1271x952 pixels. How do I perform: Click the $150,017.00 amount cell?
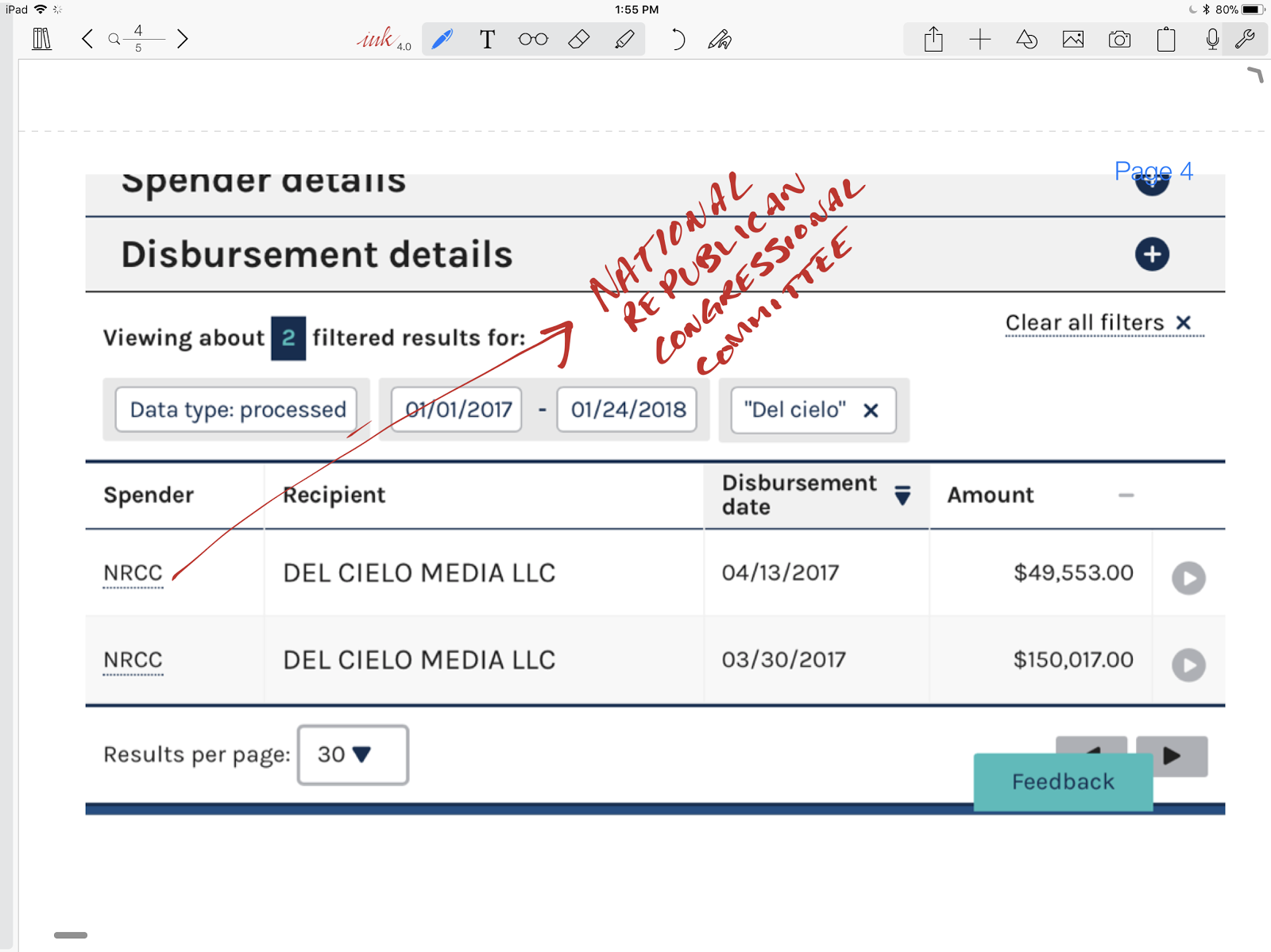click(1073, 661)
